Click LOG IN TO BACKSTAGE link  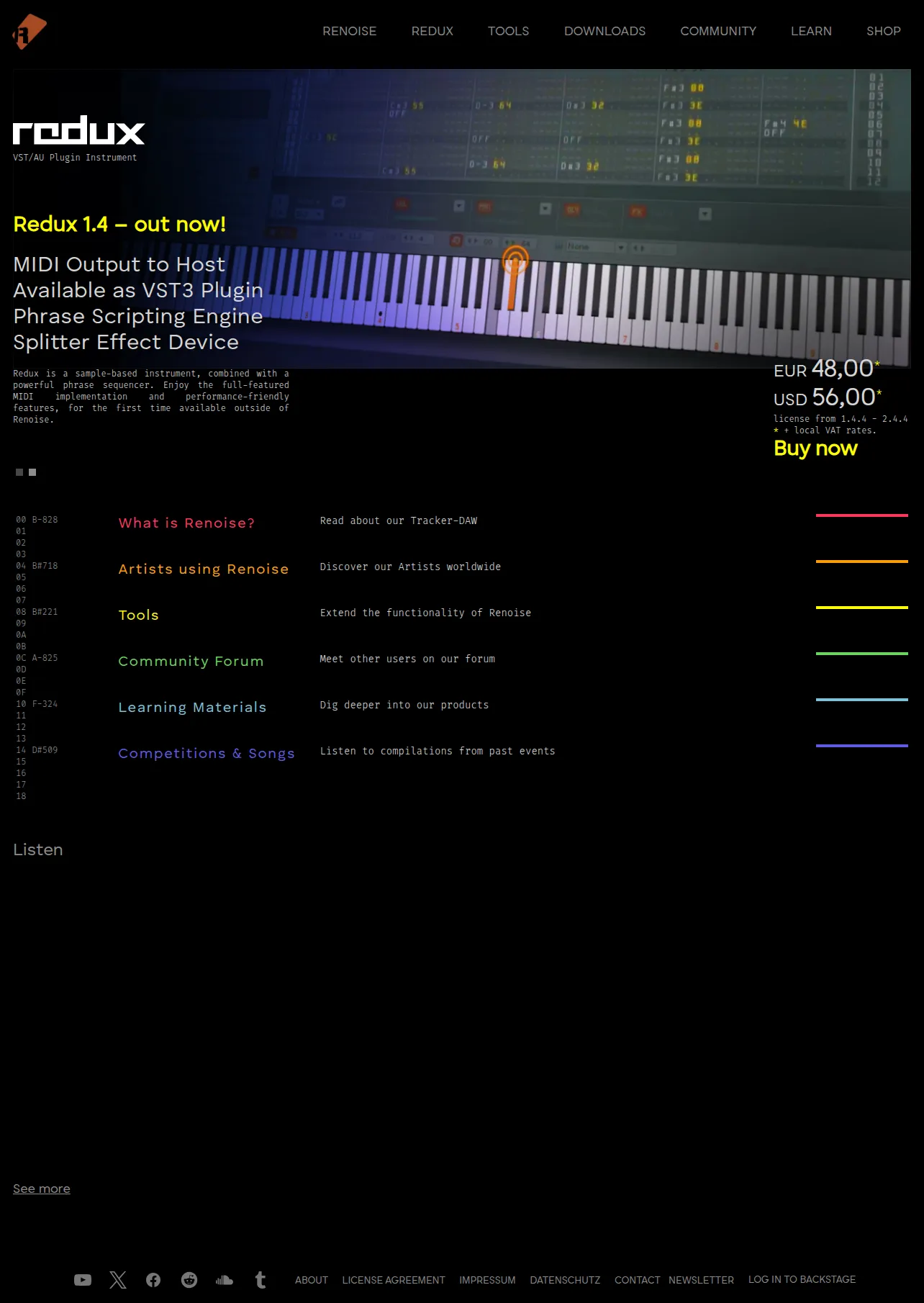tap(802, 1279)
